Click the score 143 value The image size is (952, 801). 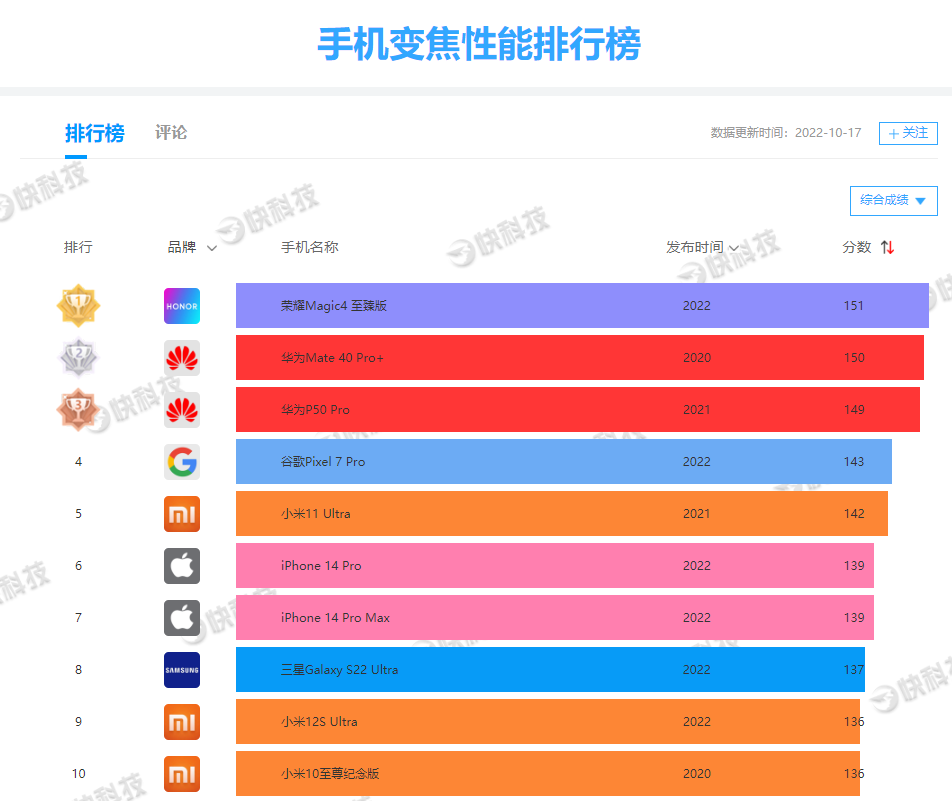tap(854, 462)
